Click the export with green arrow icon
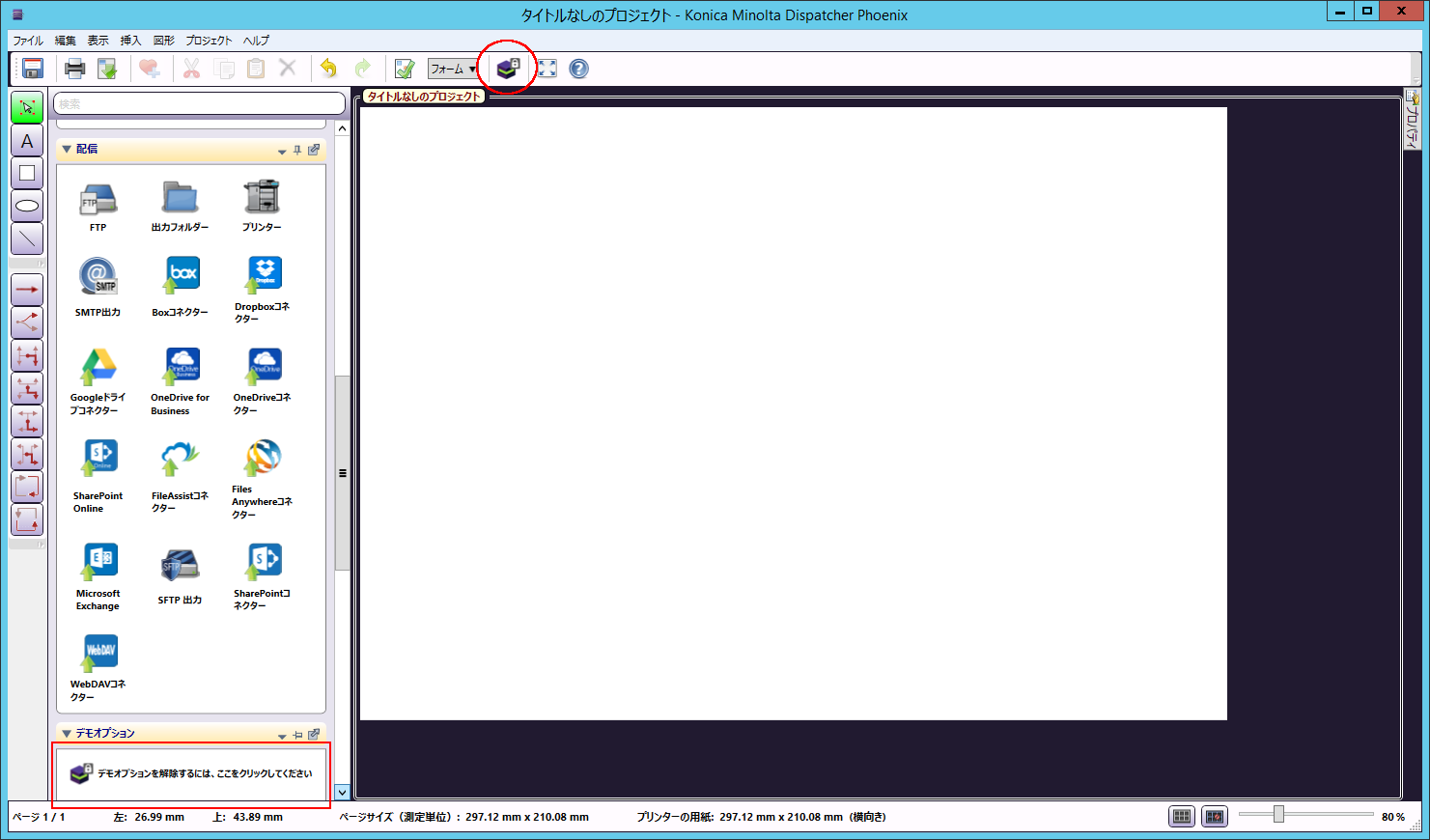The height and width of the screenshot is (840, 1430). [107, 69]
